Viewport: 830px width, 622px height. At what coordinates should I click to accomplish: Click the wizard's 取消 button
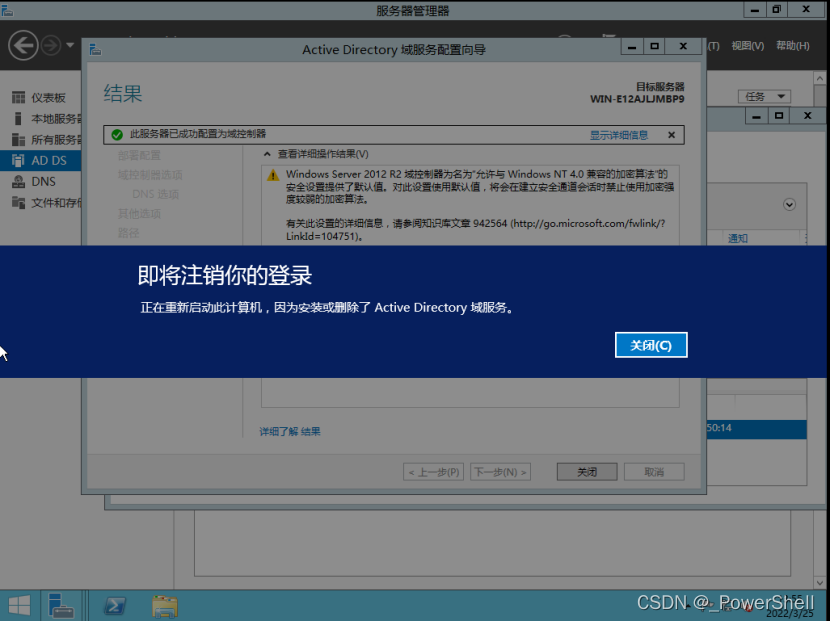(x=654, y=472)
